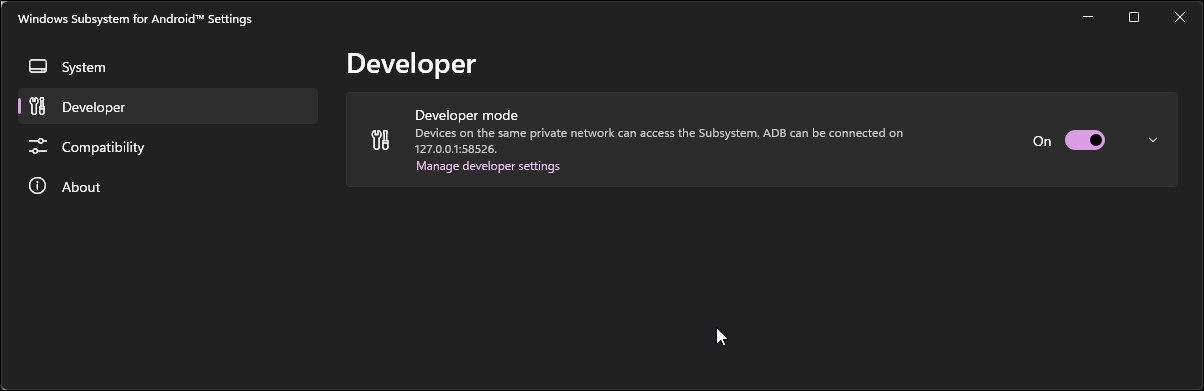This screenshot has height=391, width=1204.
Task: Open the System page in sidebar
Action: [x=168, y=67]
